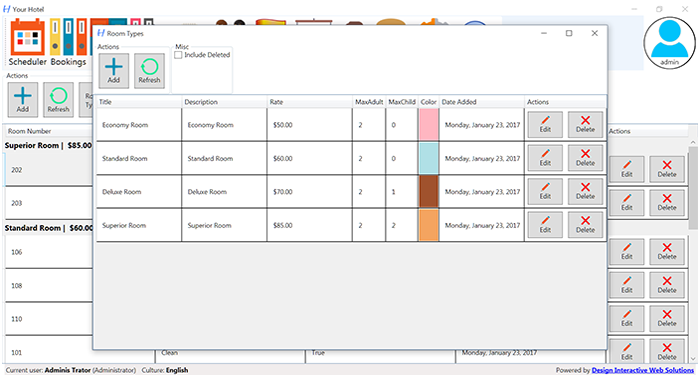
Task: Edit the Superior Room type
Action: point(545,225)
